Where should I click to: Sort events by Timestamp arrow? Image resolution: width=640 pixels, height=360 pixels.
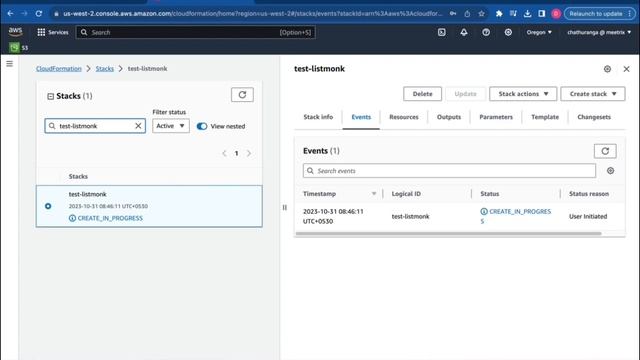click(373, 193)
